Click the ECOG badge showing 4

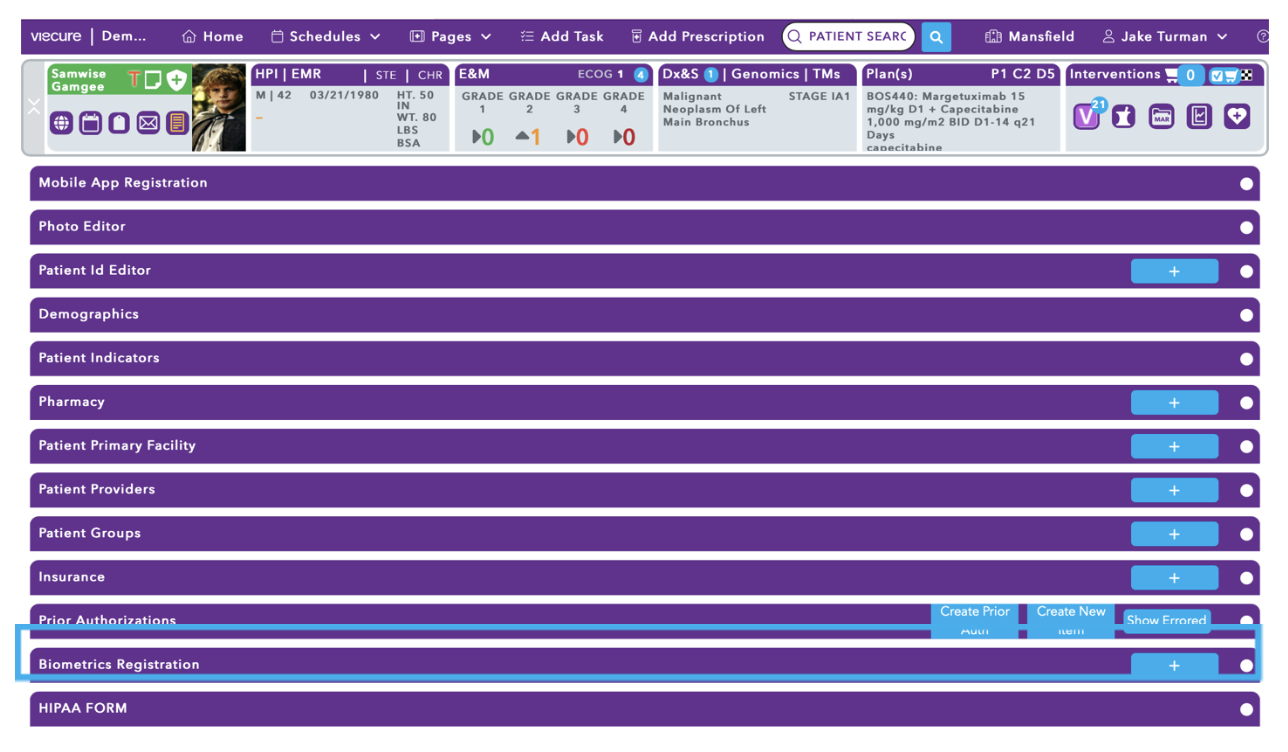click(x=641, y=75)
